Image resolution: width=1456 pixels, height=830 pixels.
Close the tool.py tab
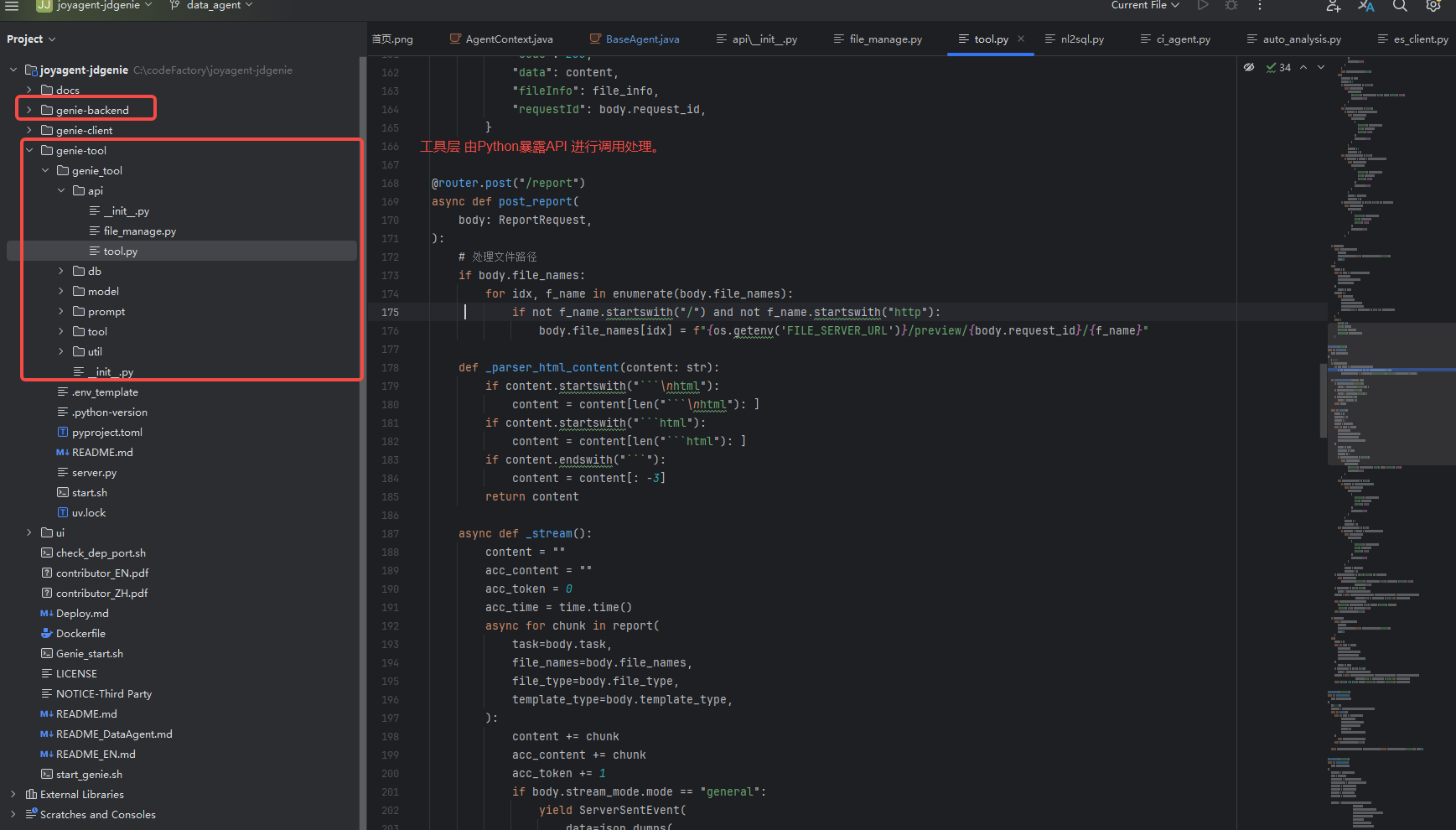click(1021, 39)
